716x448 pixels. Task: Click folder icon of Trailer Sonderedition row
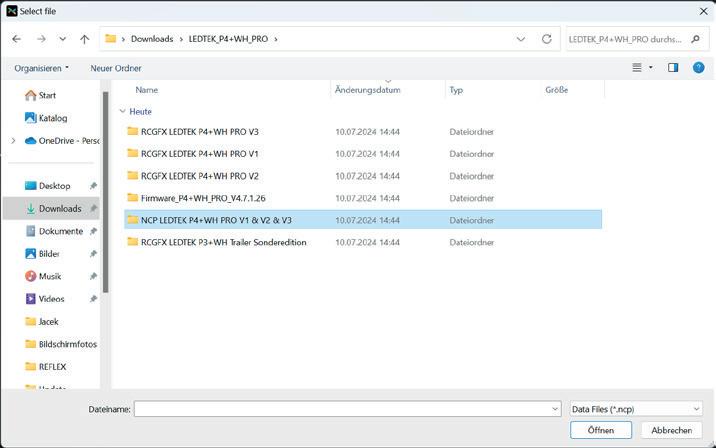133,242
